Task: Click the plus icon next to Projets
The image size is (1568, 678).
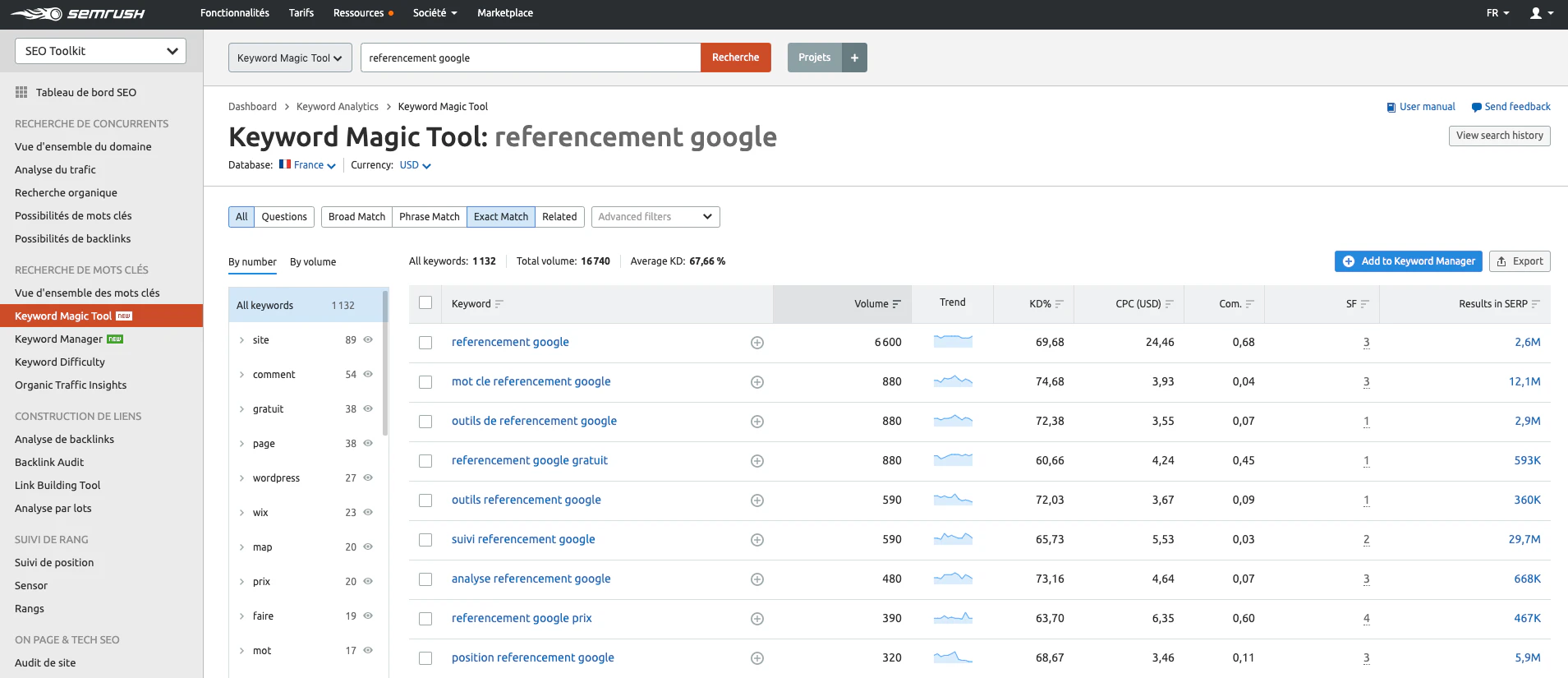Action: click(854, 58)
